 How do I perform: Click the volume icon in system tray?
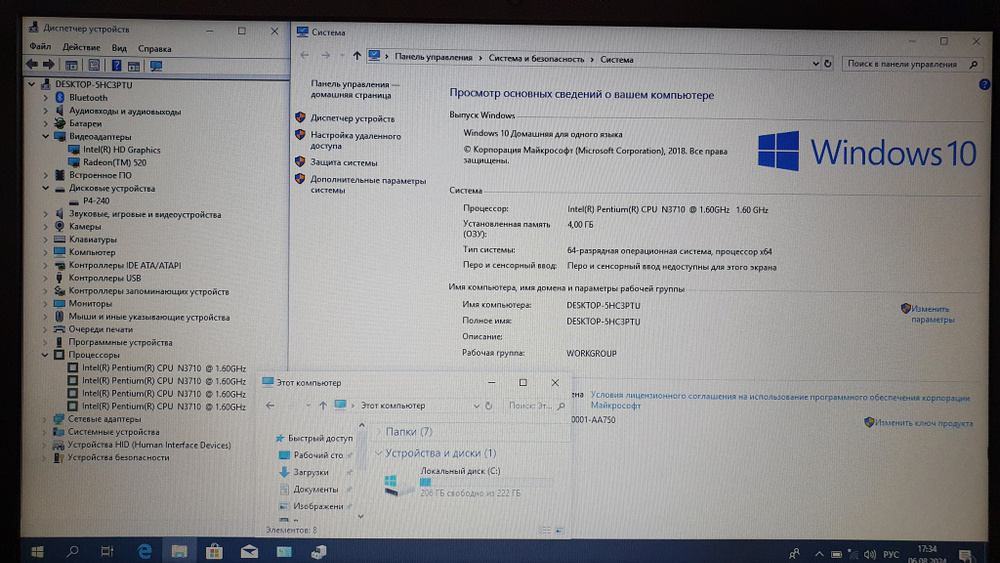click(x=869, y=554)
